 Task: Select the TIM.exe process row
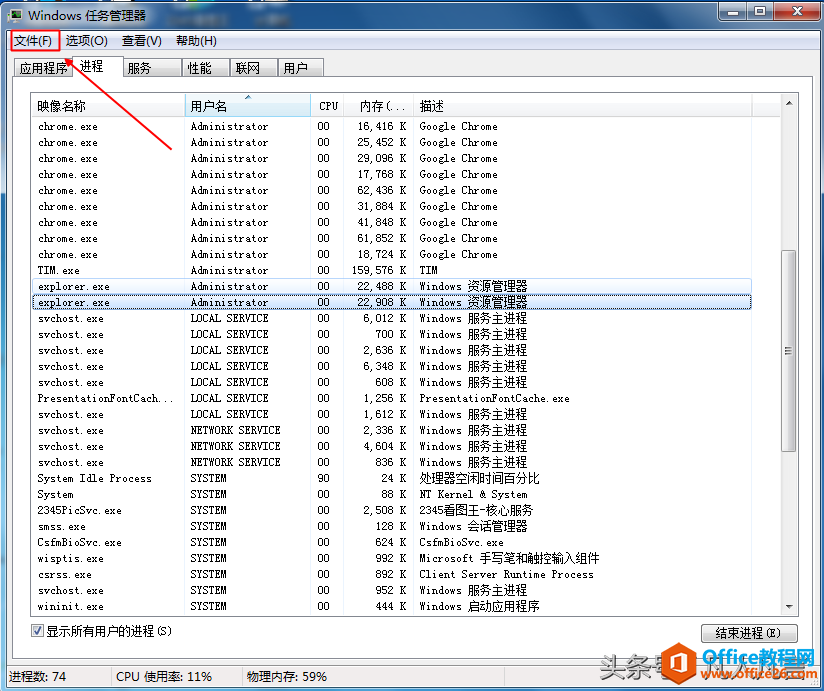click(392, 270)
